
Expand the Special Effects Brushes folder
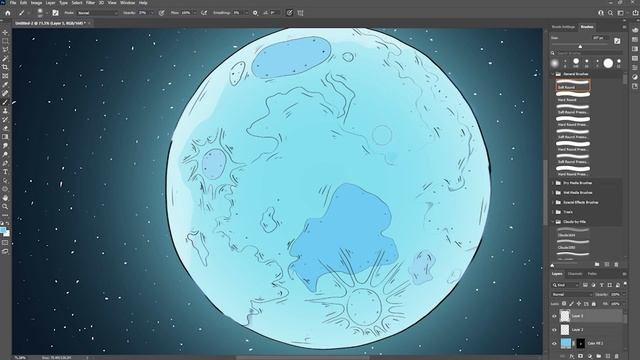(x=553, y=202)
